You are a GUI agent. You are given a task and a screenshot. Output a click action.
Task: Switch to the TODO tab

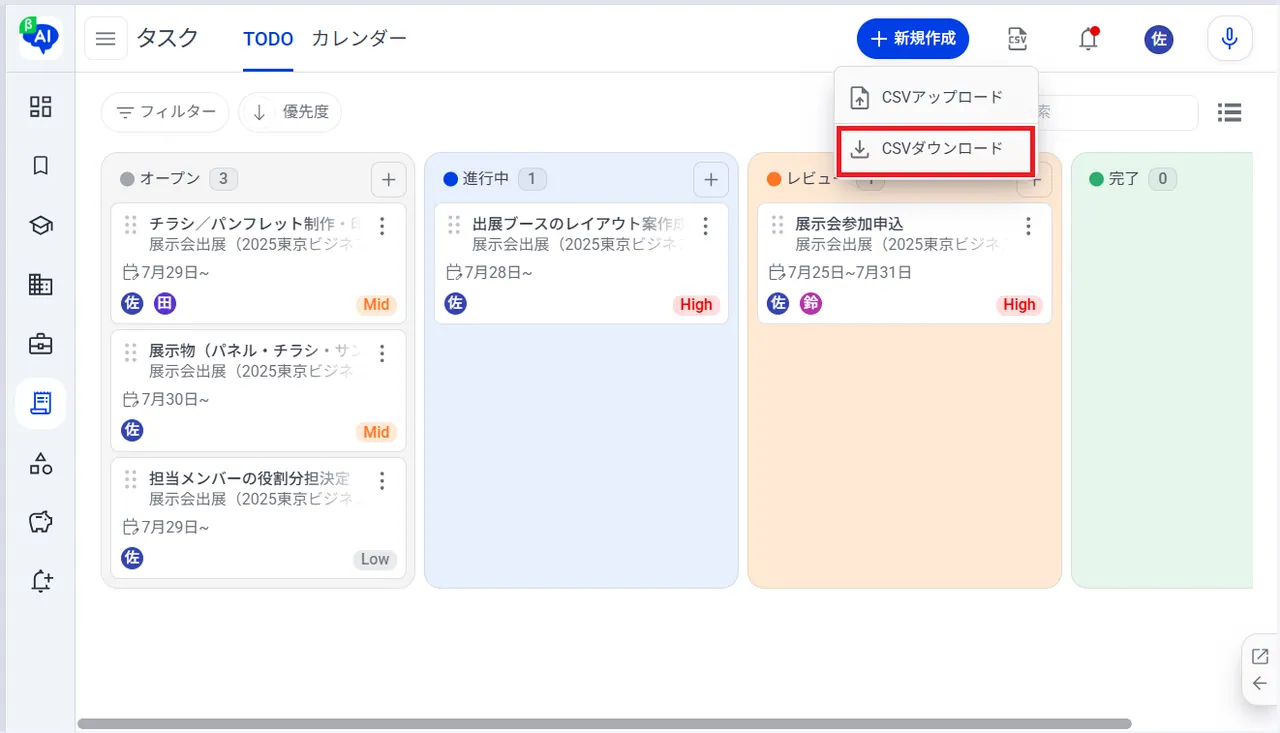point(268,39)
